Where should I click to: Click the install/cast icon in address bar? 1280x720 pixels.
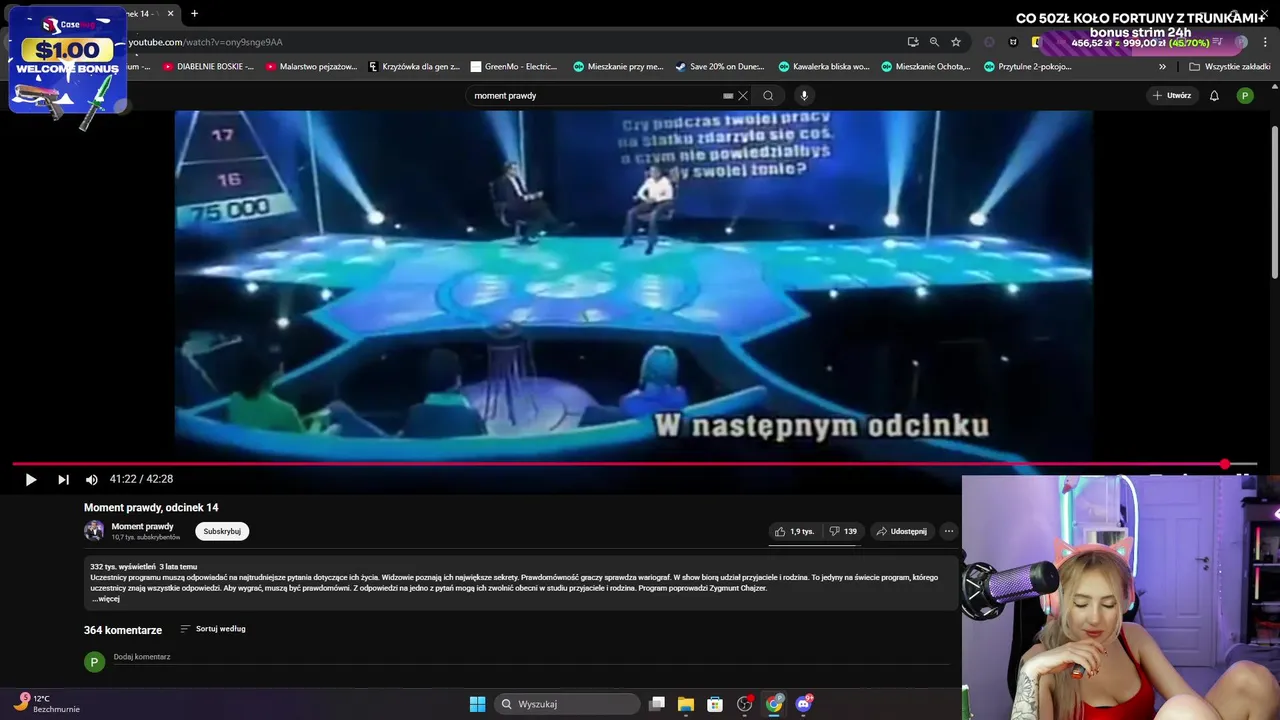913,42
